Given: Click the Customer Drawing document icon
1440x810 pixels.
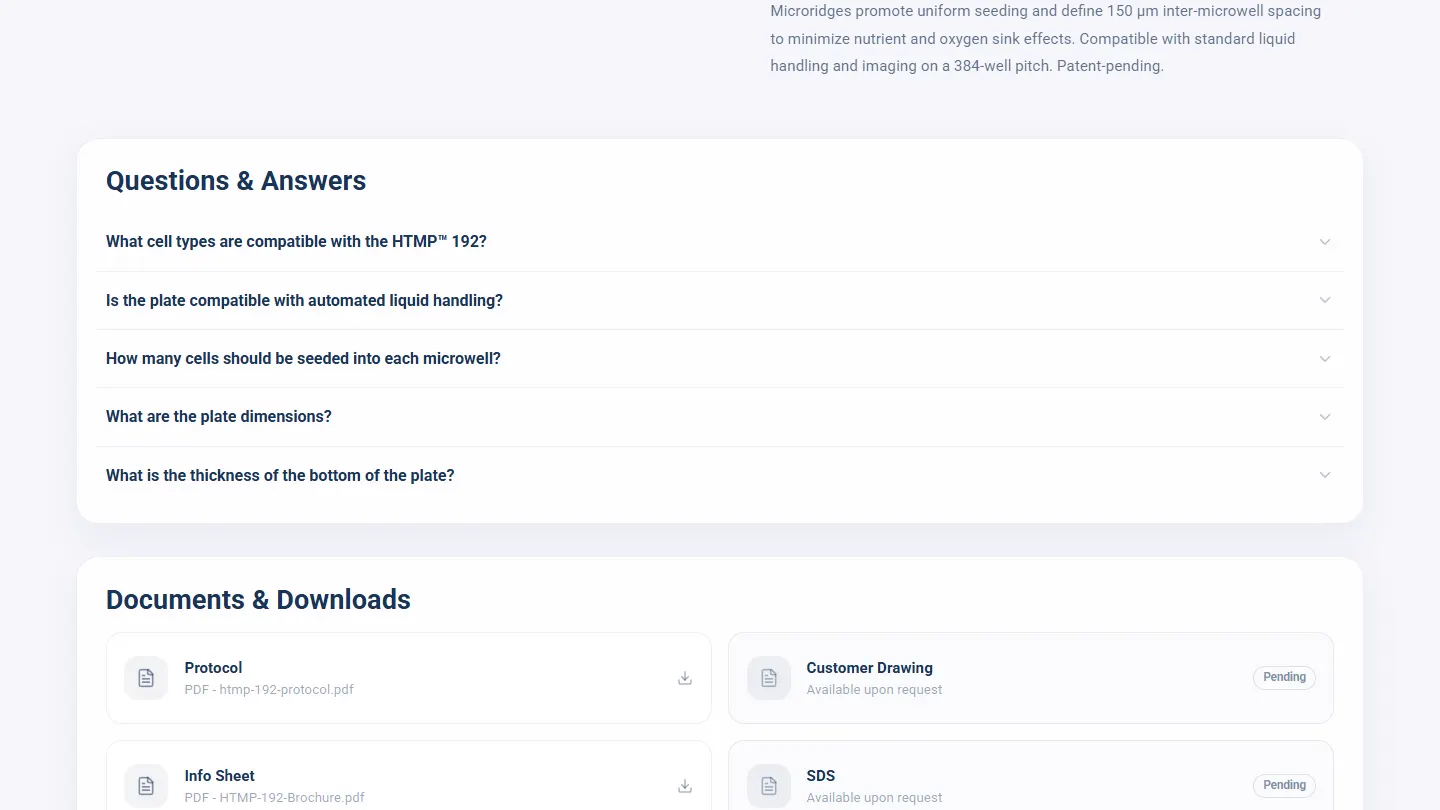Looking at the screenshot, I should pyautogui.click(x=769, y=678).
